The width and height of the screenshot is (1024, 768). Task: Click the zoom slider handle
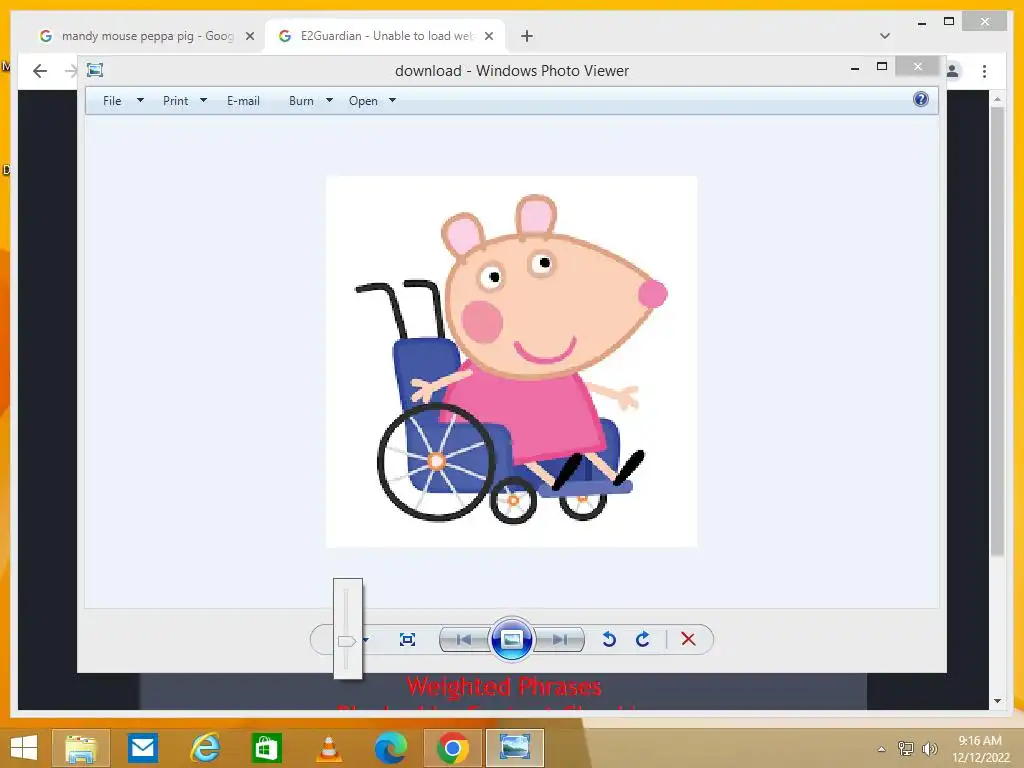pyautogui.click(x=347, y=641)
